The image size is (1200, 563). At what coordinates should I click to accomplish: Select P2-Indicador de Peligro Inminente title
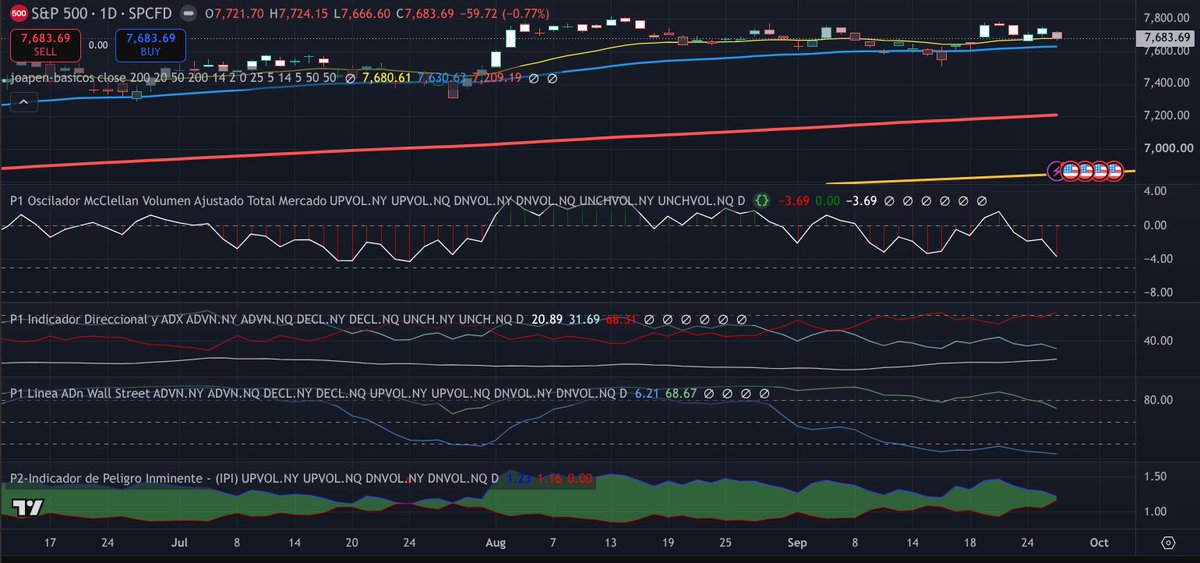point(254,479)
